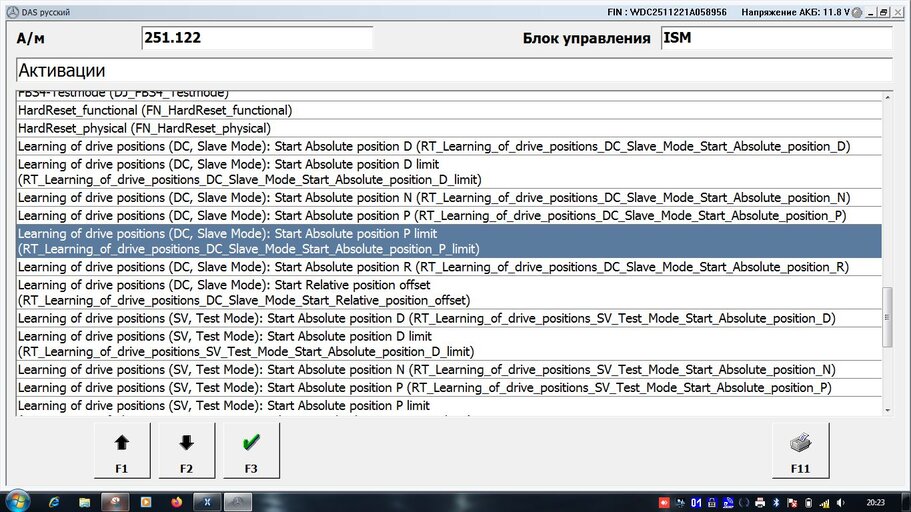Click the Активации heading

[62, 70]
